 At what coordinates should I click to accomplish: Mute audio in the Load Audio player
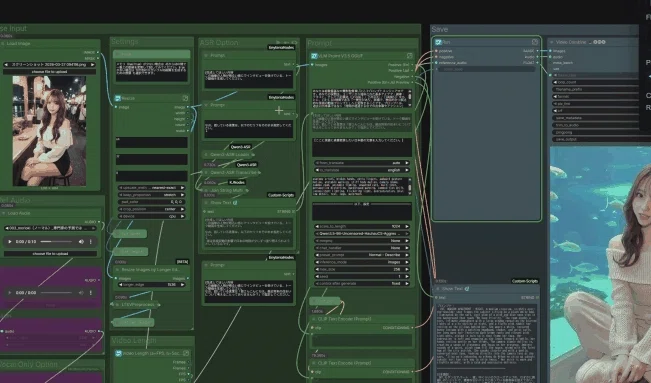pyautogui.click(x=81, y=241)
